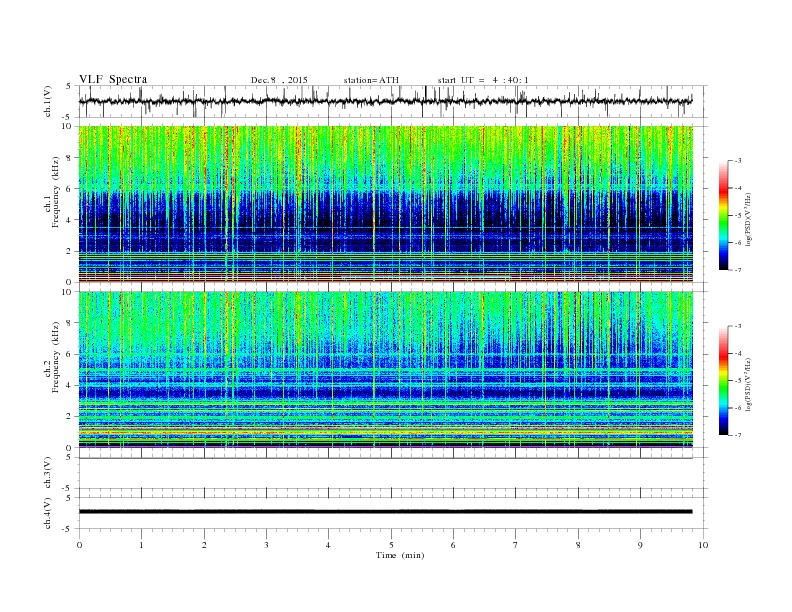Click the ch.1 spectrogram color bar
792x612 pixels.
(x=723, y=215)
